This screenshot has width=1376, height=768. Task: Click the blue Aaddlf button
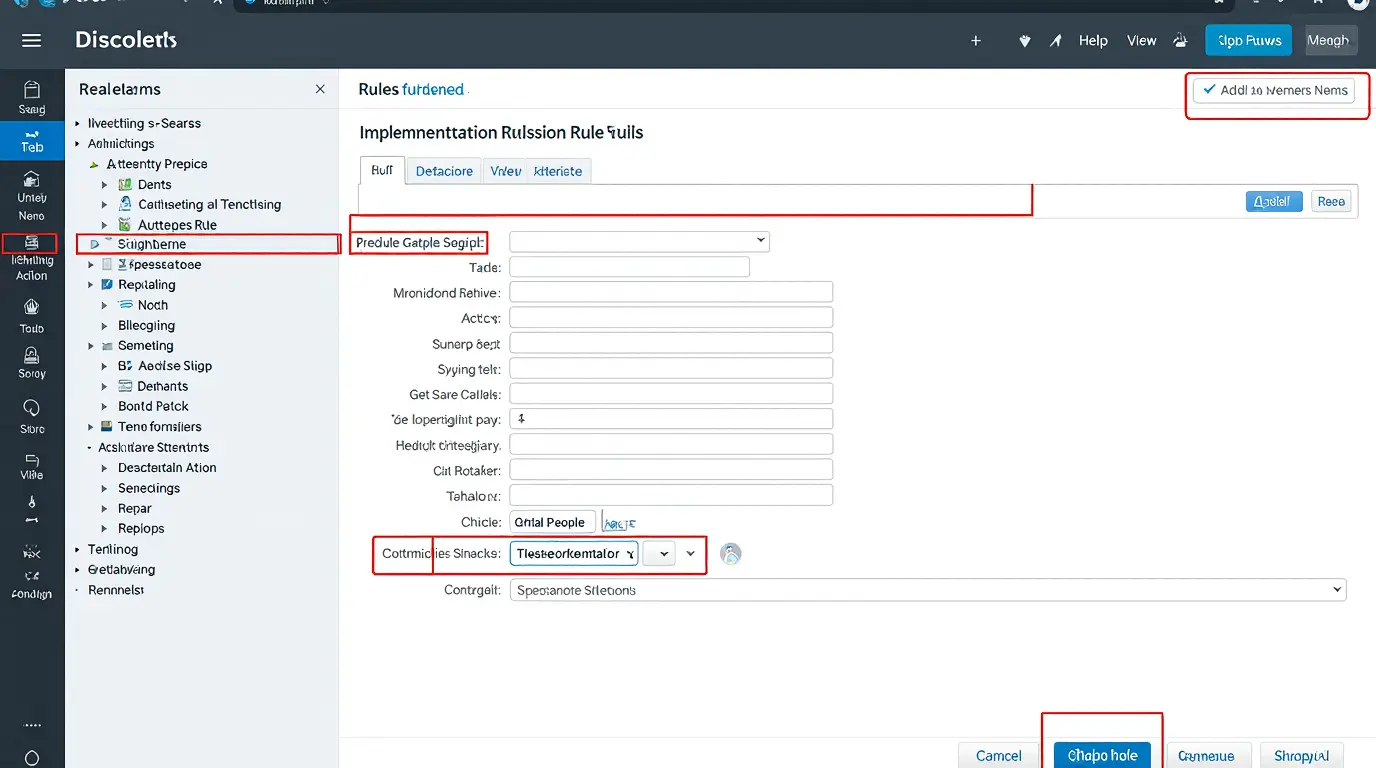tap(1274, 202)
